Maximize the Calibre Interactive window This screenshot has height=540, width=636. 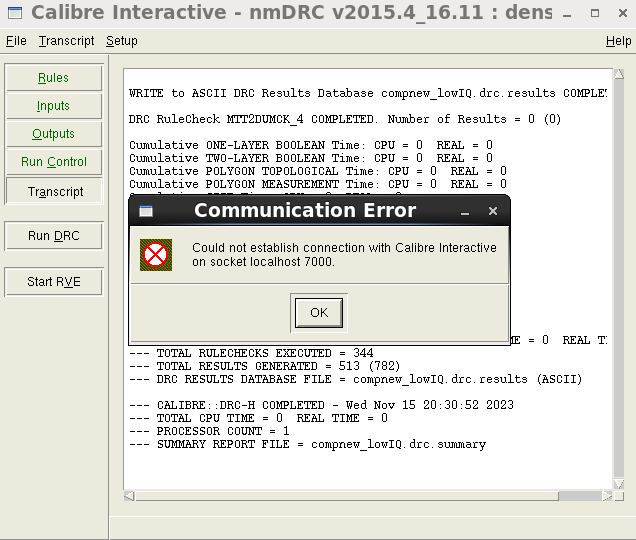[595, 13]
